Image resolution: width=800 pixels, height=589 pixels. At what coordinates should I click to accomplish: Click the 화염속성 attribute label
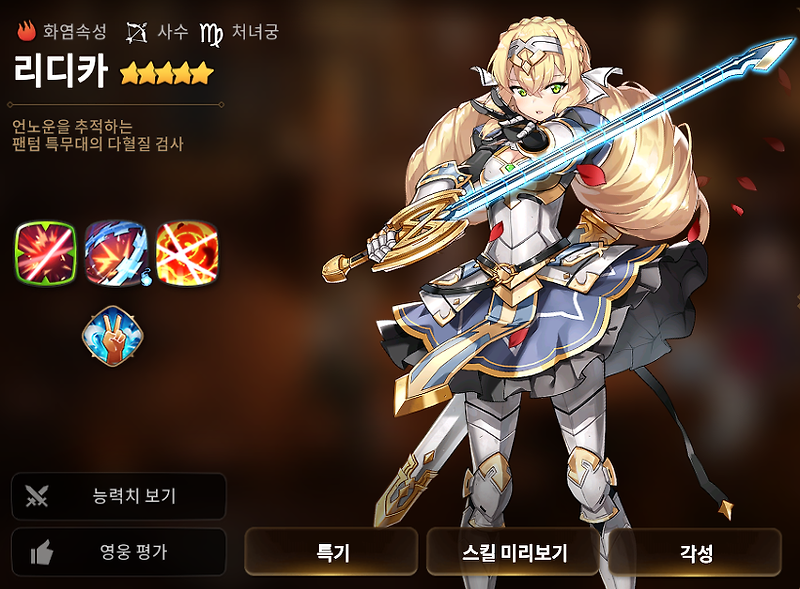(75, 32)
